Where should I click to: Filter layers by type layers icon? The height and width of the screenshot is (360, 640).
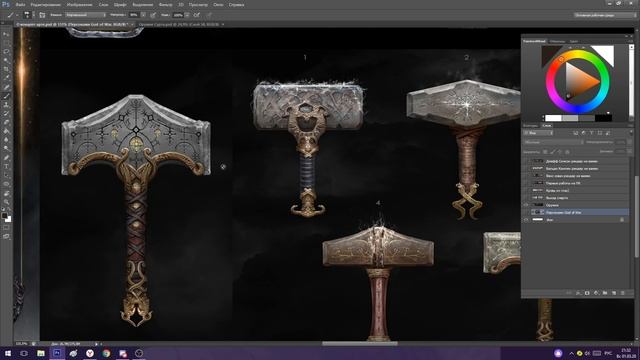(x=591, y=133)
